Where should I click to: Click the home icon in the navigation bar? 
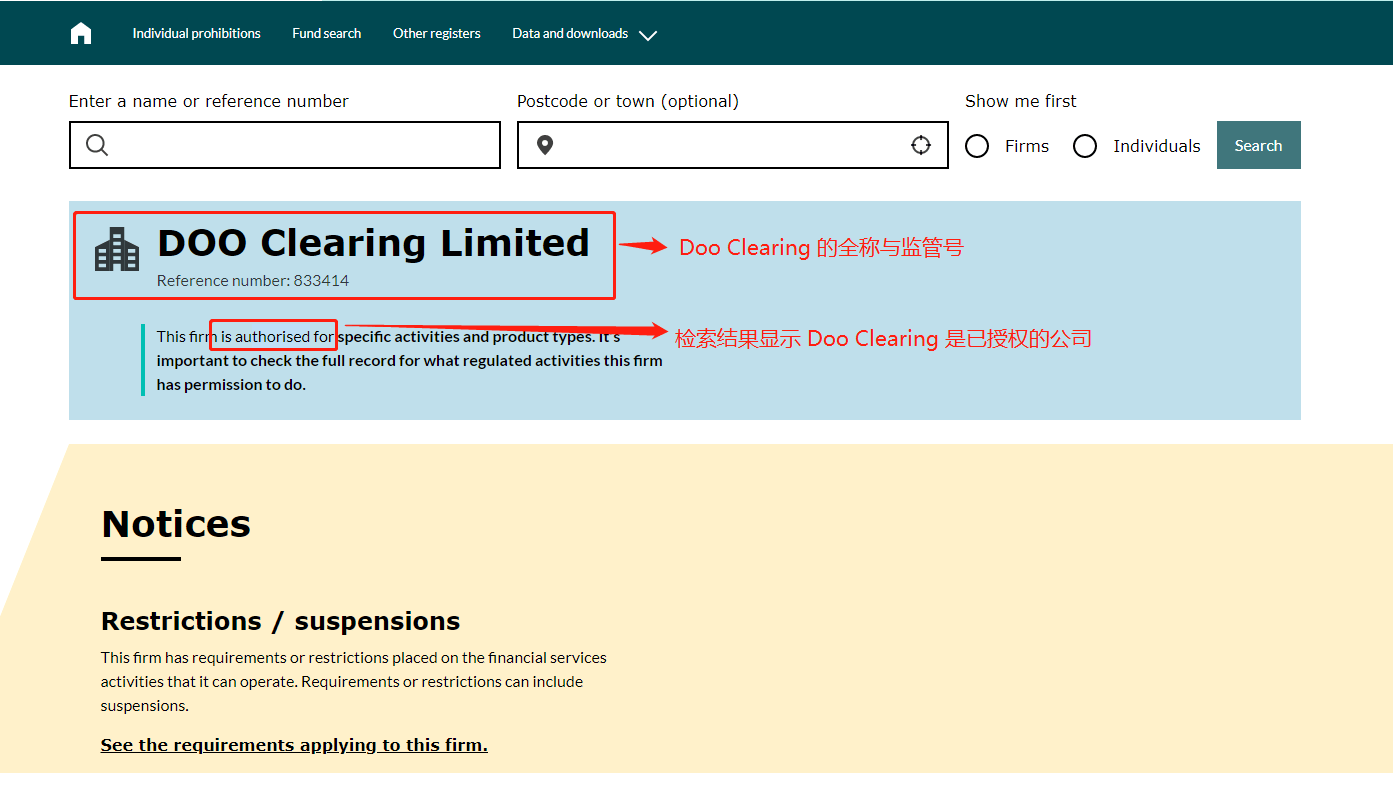(x=80, y=32)
